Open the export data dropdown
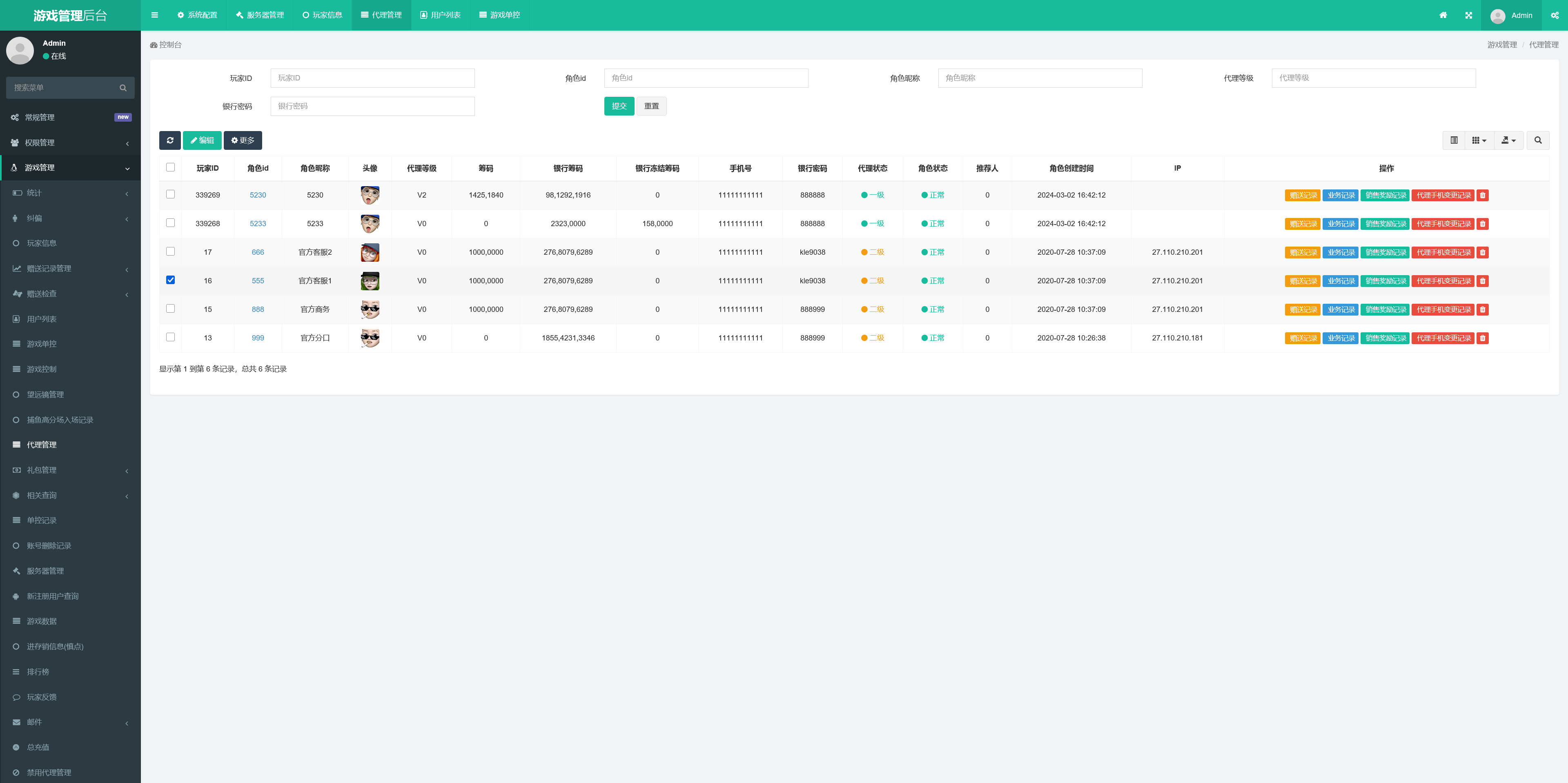This screenshot has height=783, width=1568. [x=1508, y=140]
